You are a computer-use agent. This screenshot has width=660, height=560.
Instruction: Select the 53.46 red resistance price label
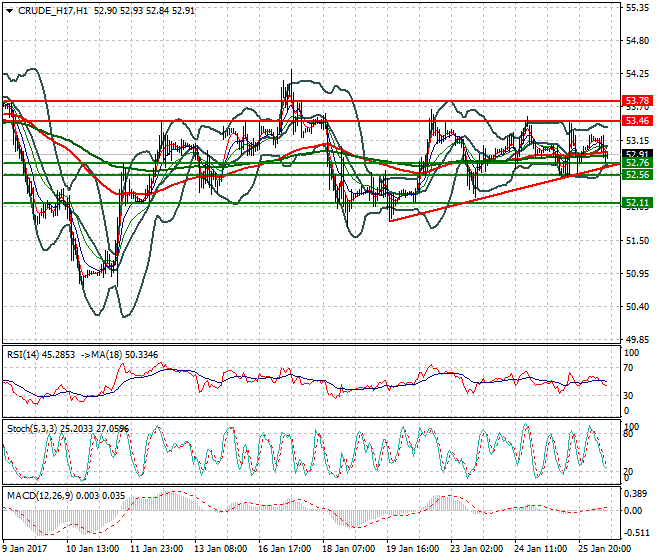point(637,121)
